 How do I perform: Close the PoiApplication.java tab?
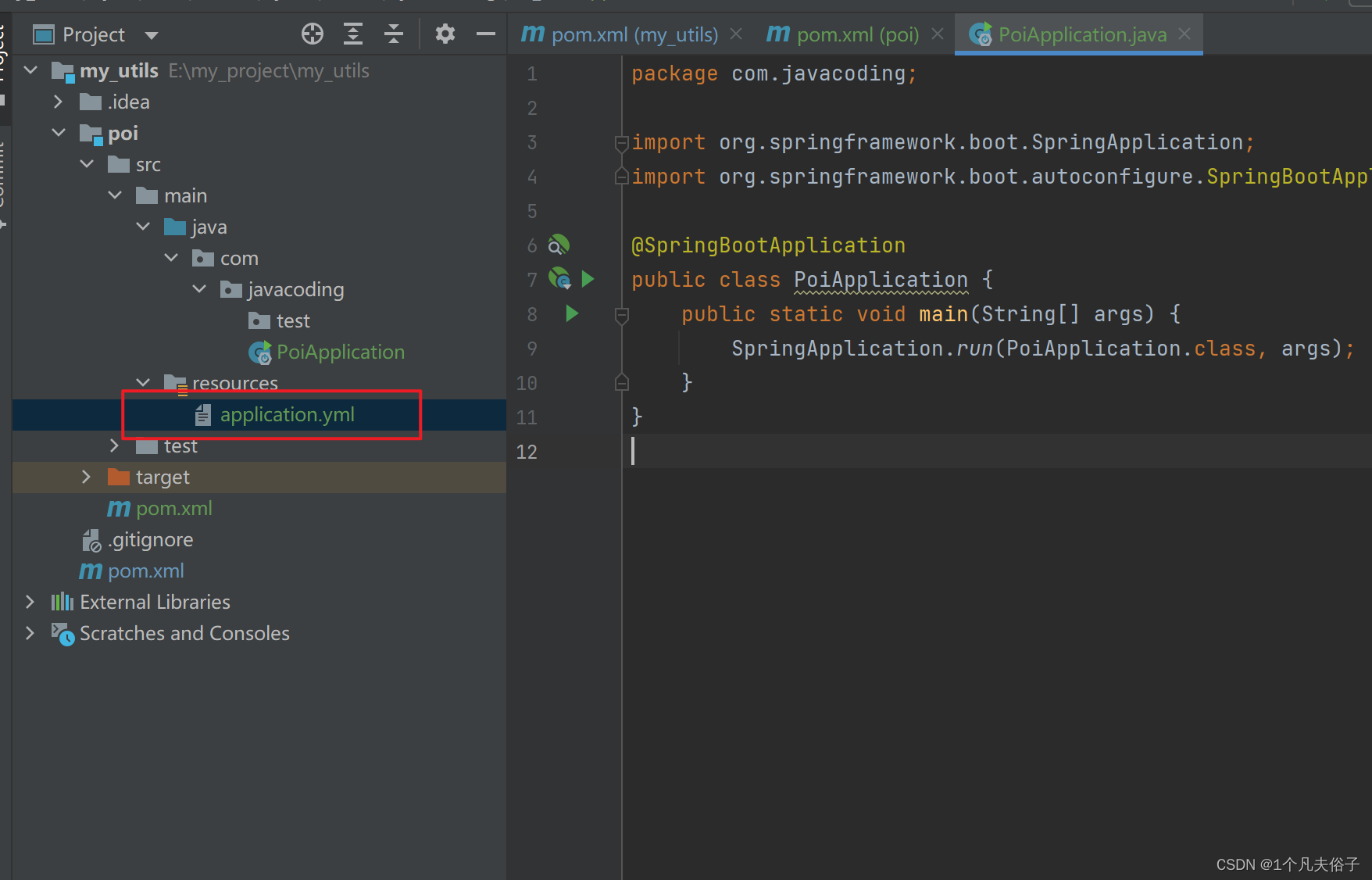click(1184, 34)
